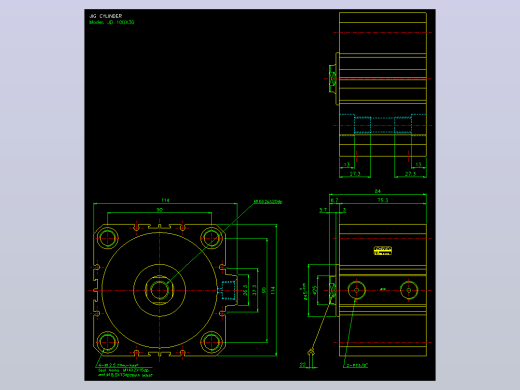Select the "36.5" vertical dimension text

pos(245,290)
